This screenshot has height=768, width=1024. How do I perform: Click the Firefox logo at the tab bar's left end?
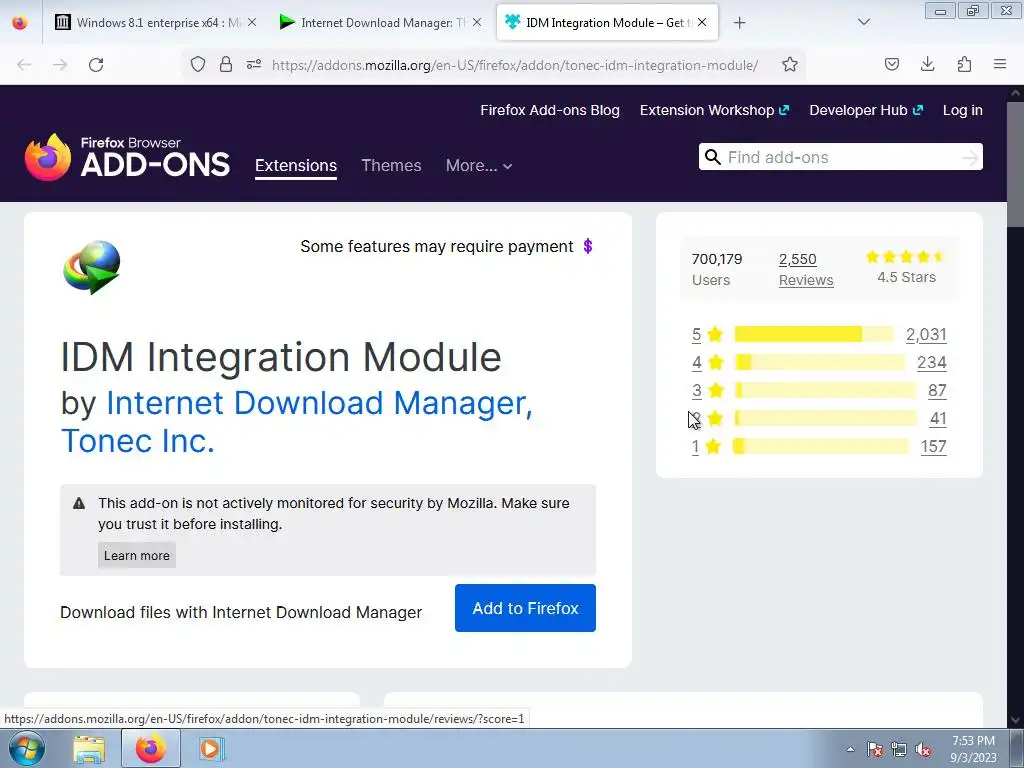pos(20,23)
